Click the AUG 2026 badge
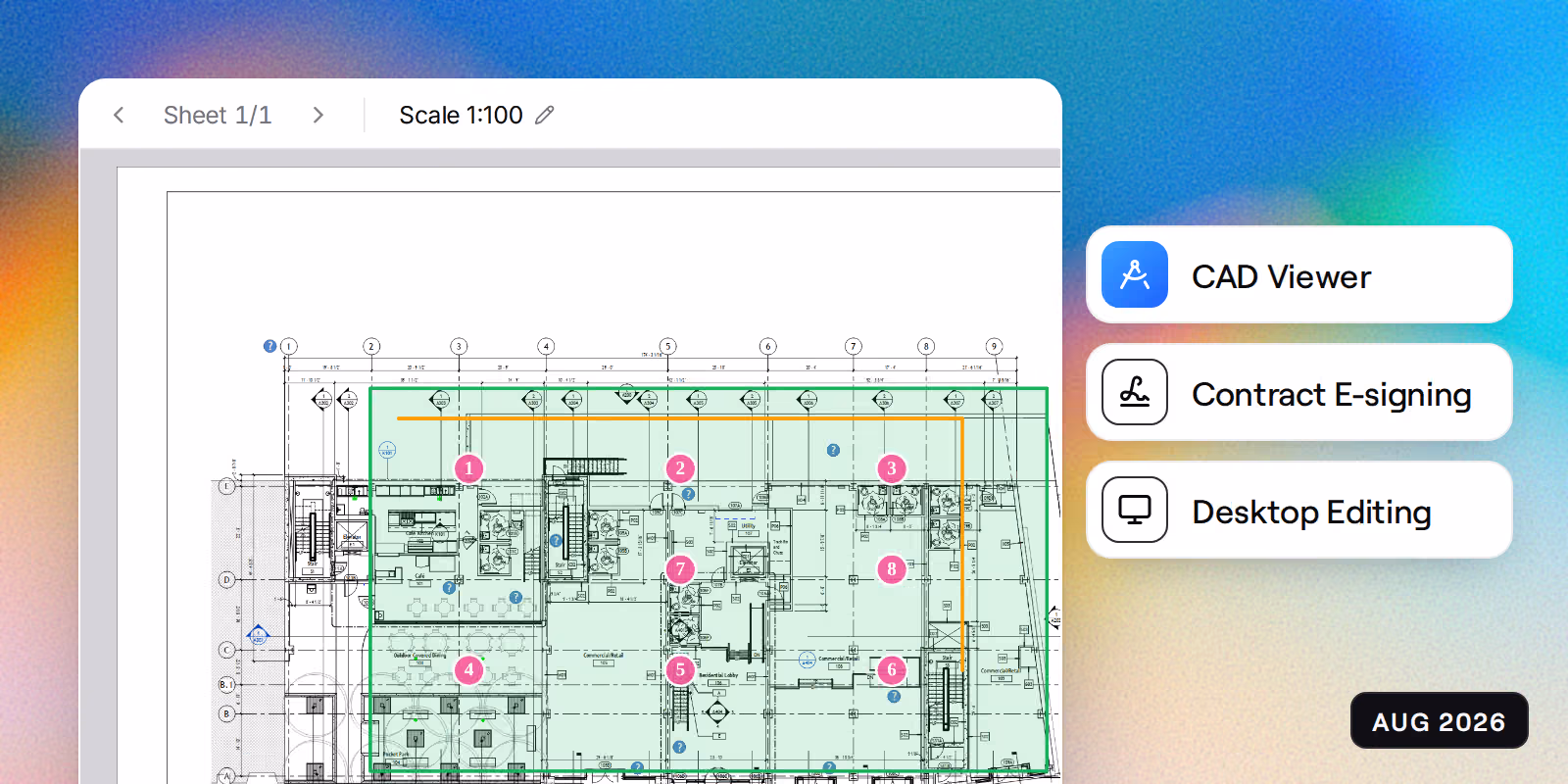1568x784 pixels. (1439, 721)
